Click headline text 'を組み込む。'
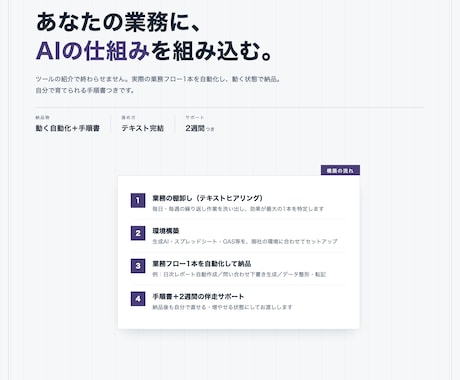Image resolution: width=460 pixels, height=380 pixels. [212, 51]
